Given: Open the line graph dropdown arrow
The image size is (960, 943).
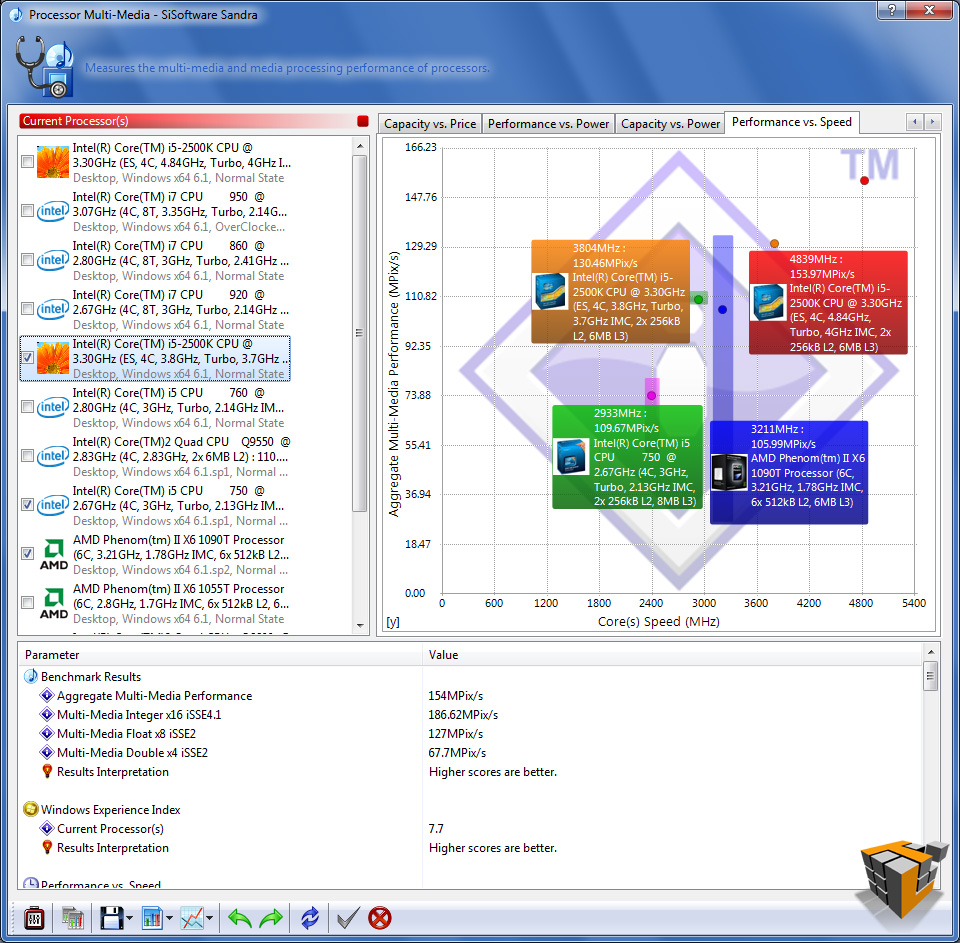Looking at the screenshot, I should coord(209,919).
